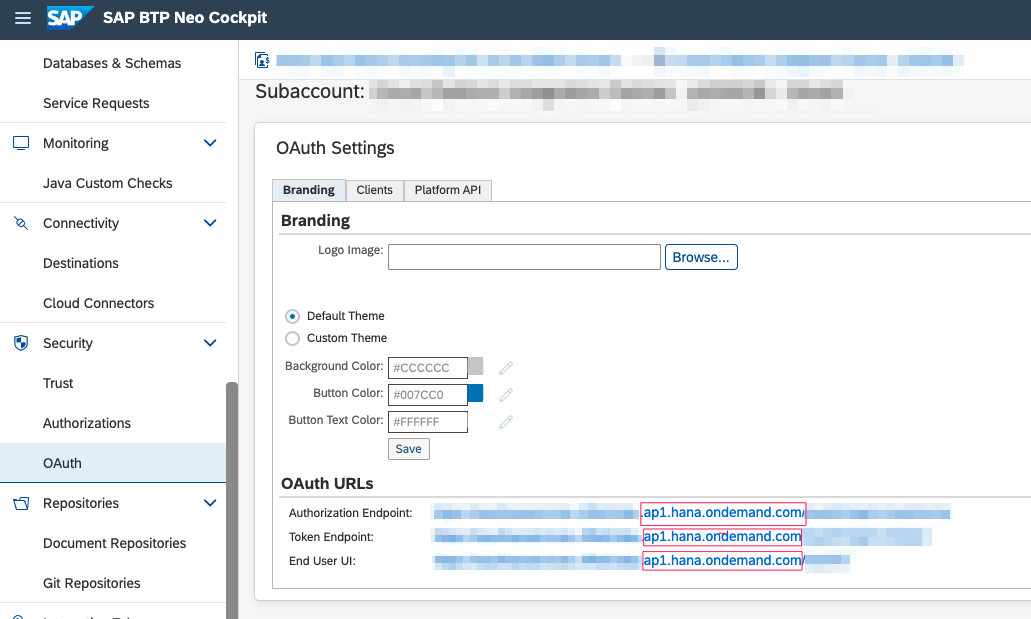Image resolution: width=1031 pixels, height=619 pixels.
Task: Save the branding settings
Action: point(408,448)
